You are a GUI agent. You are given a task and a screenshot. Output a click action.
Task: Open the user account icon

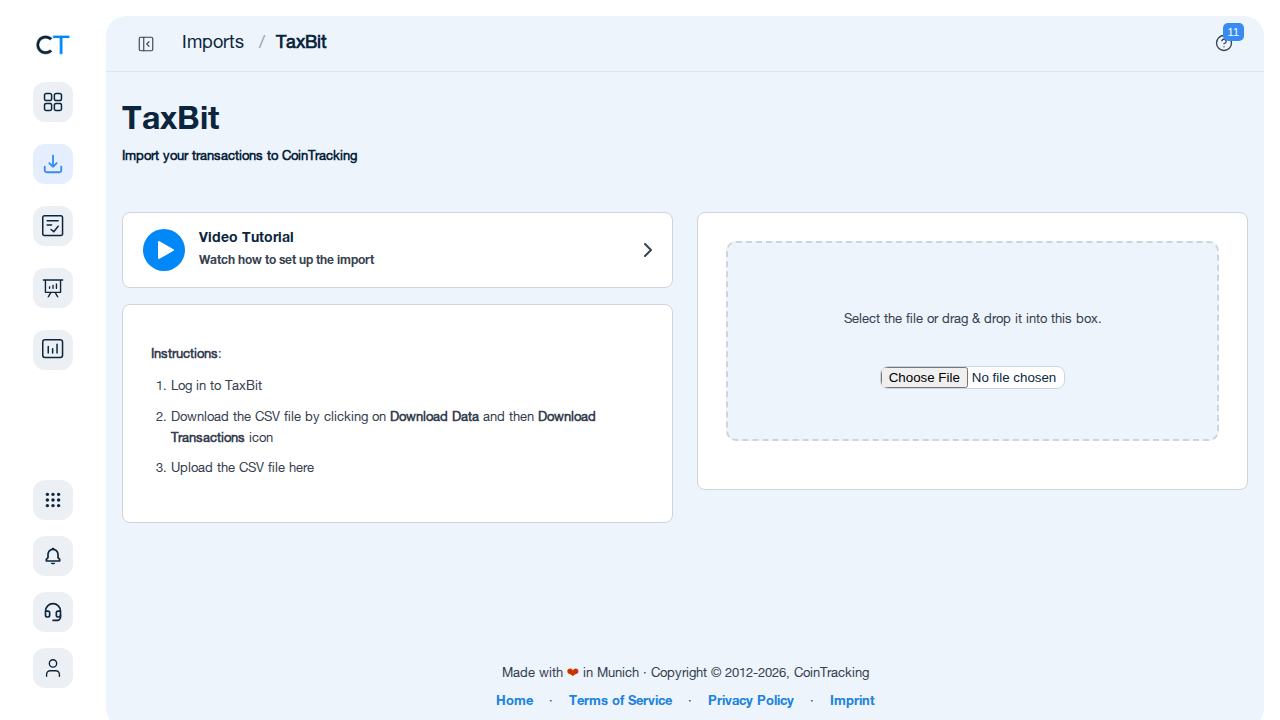click(x=53, y=668)
